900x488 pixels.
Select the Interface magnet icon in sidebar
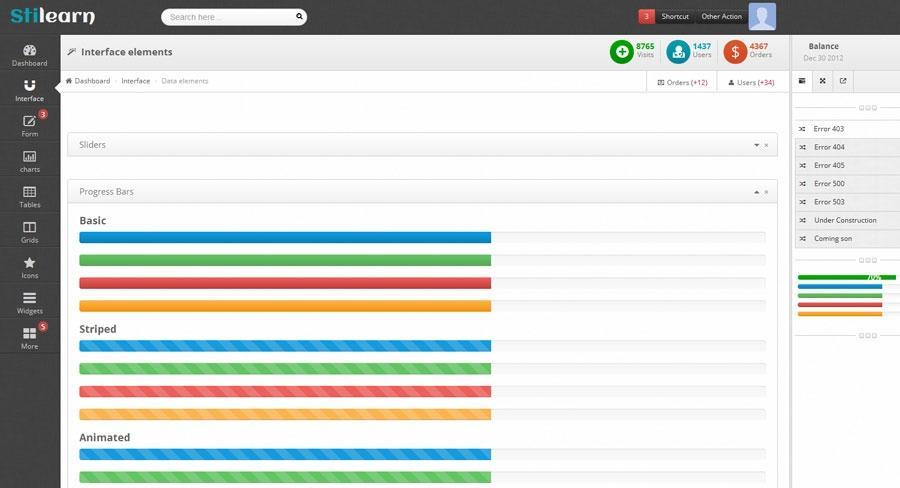click(29, 86)
